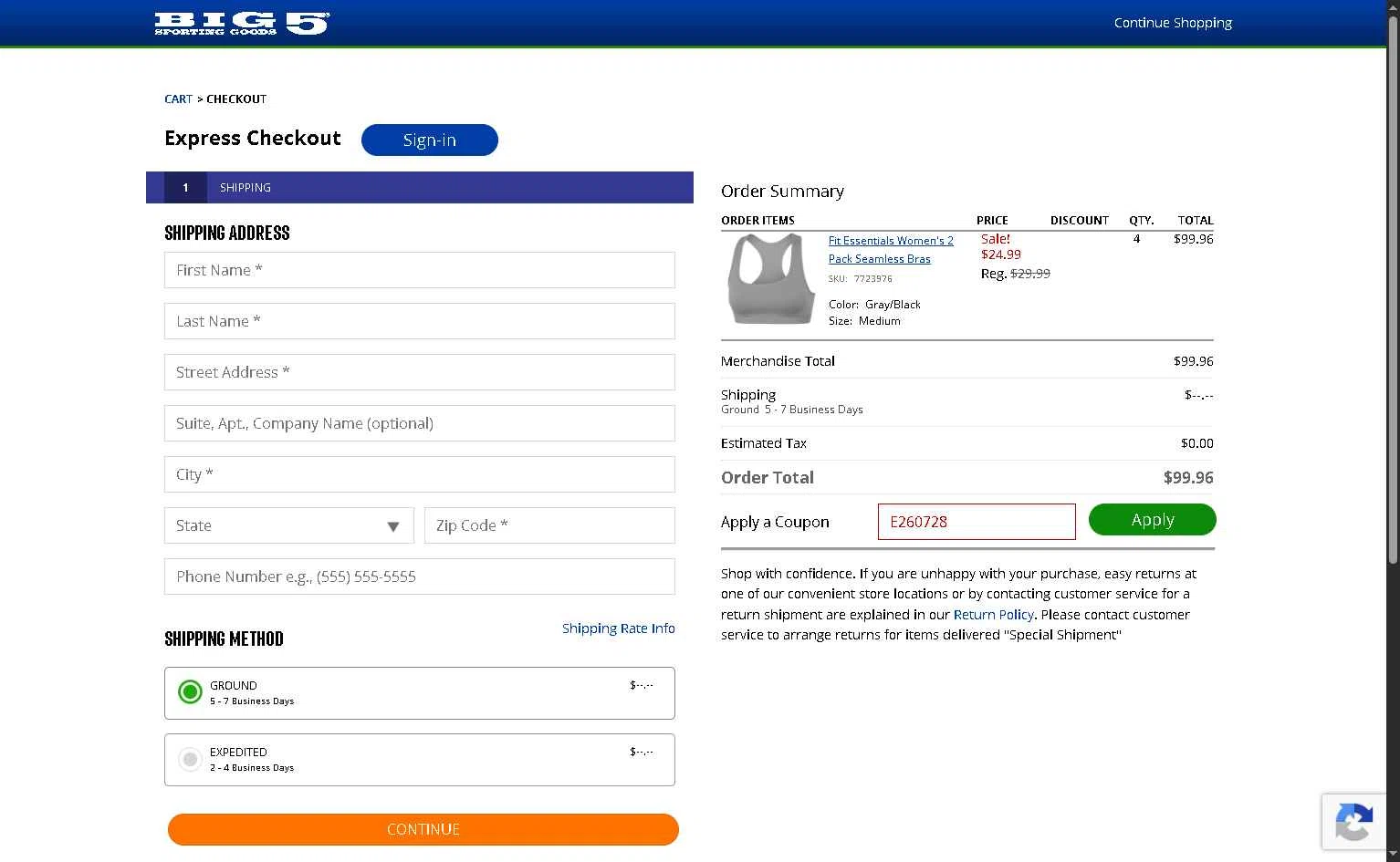This screenshot has height=862, width=1400.
Task: Click the Color: Gray/Black text
Action: 874,305
